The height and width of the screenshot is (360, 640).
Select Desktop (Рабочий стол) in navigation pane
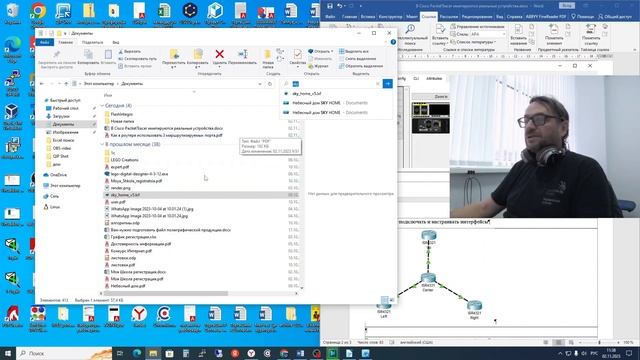point(65,109)
